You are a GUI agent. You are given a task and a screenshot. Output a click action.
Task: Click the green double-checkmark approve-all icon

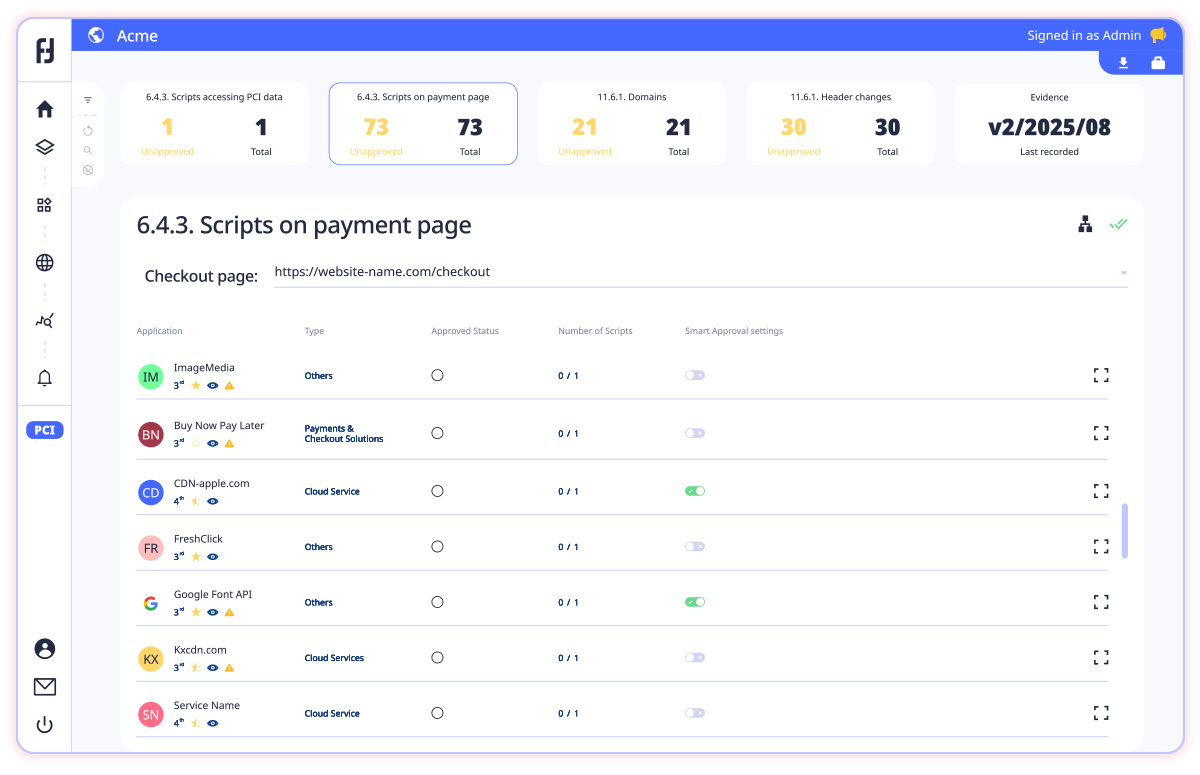(x=1118, y=224)
